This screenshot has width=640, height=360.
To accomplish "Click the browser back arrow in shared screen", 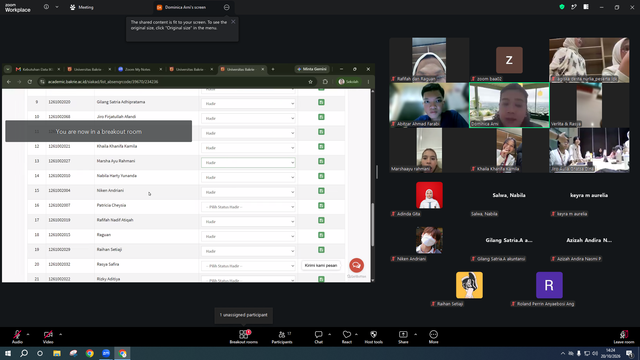I will (9, 82).
